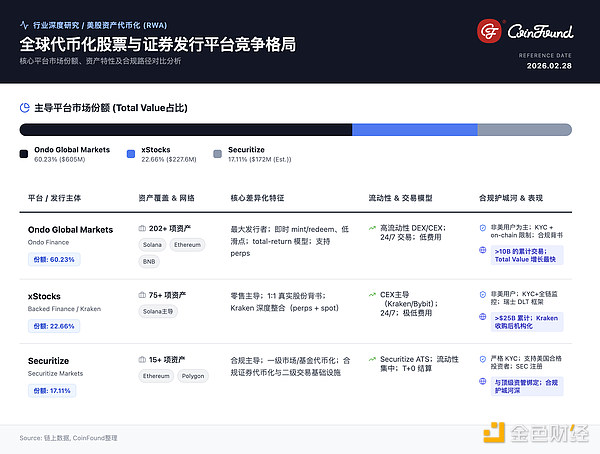Click the cube icon next to 75+ assets
Screen dimensions: 600x454
tap(141, 296)
